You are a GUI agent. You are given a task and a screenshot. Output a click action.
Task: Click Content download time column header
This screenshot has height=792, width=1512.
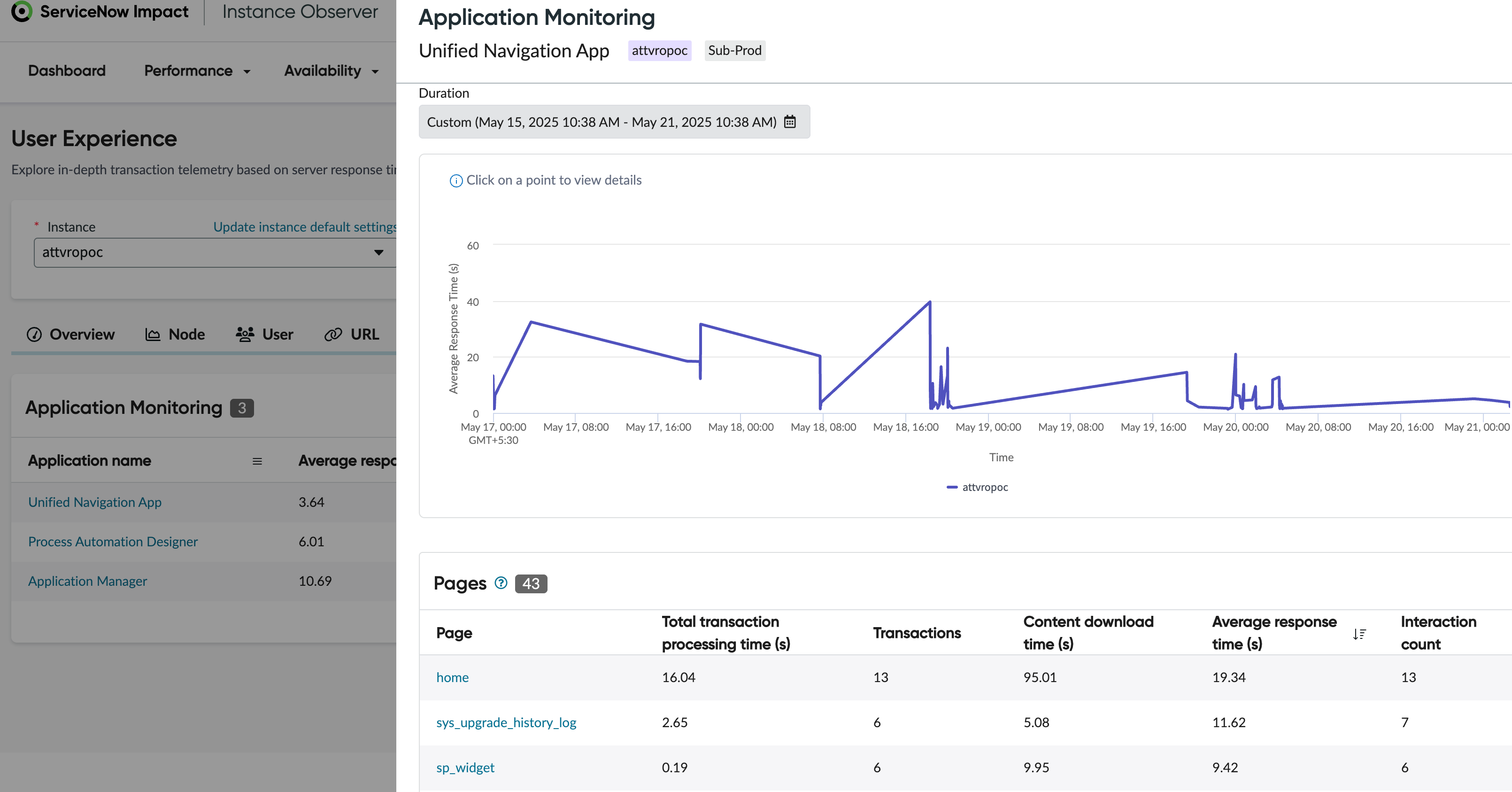point(1088,633)
